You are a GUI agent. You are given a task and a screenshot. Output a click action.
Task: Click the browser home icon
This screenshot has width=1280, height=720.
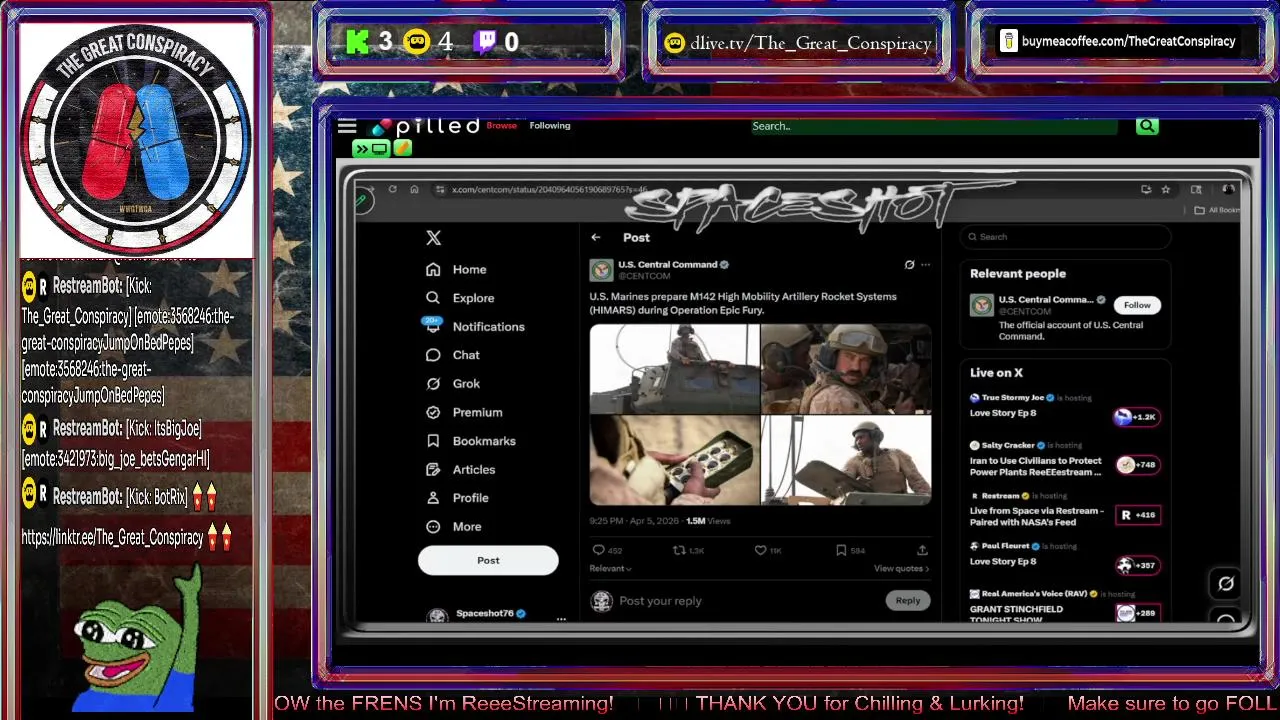(414, 189)
